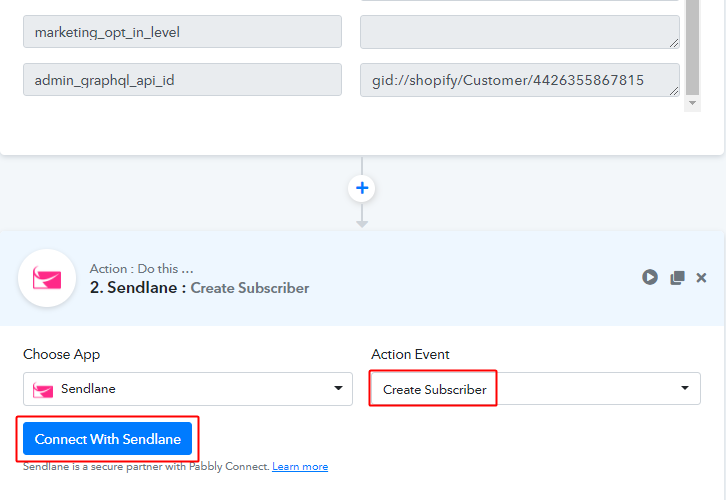Open the Action Event dropdown showing Create Subscriber
Screen dimensions: 726x500
(x=535, y=388)
